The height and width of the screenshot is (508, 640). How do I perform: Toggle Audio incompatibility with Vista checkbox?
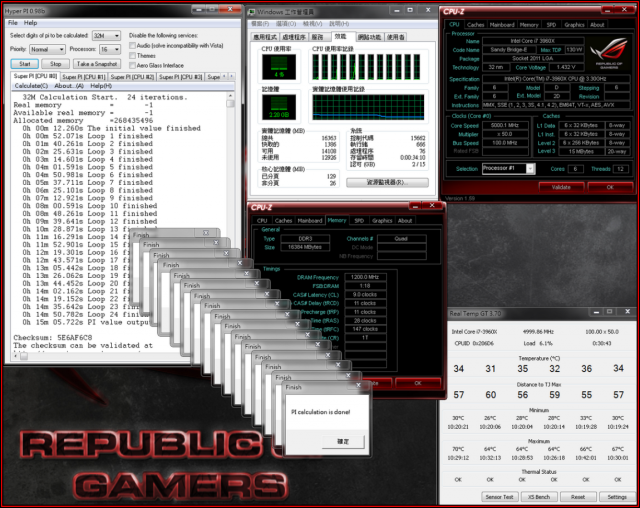click(133, 45)
